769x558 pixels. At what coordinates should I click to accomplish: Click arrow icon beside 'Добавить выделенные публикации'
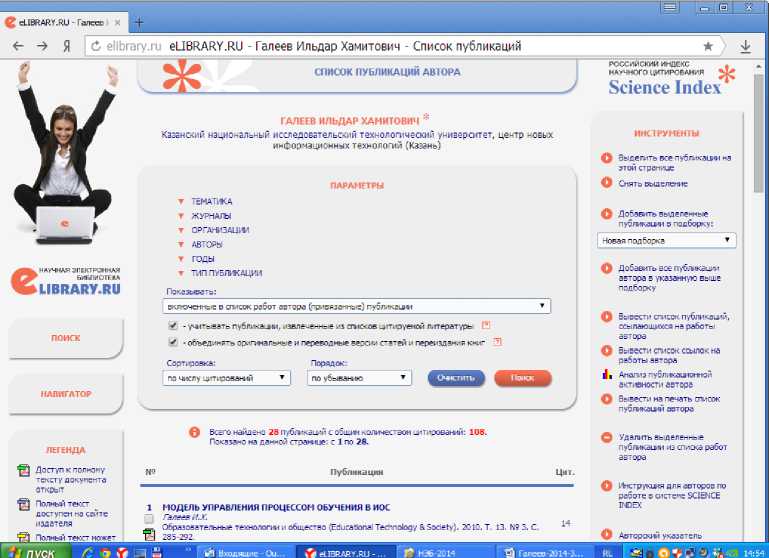(607, 214)
